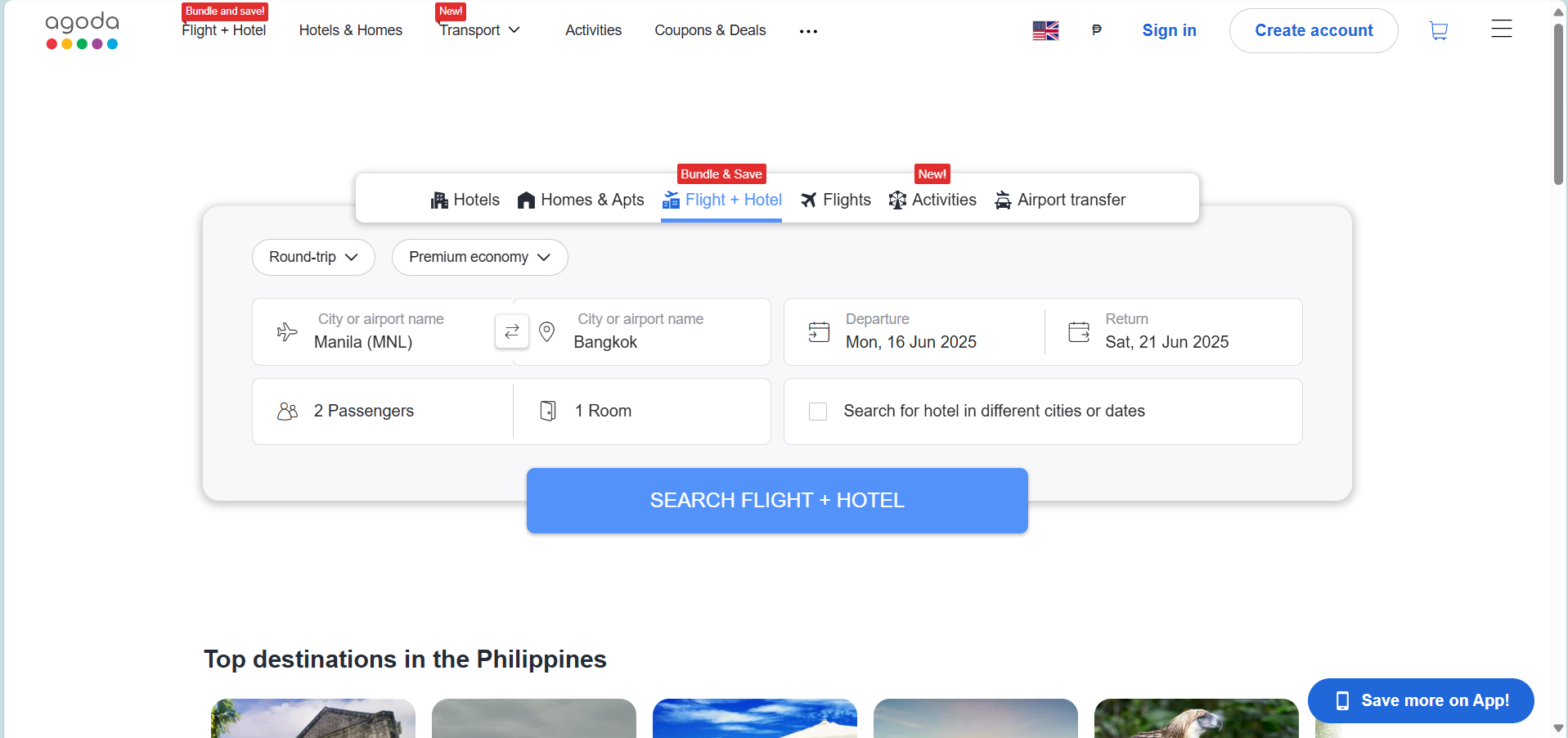Click the scrollbar down arrow
1568x738 pixels.
1559,728
